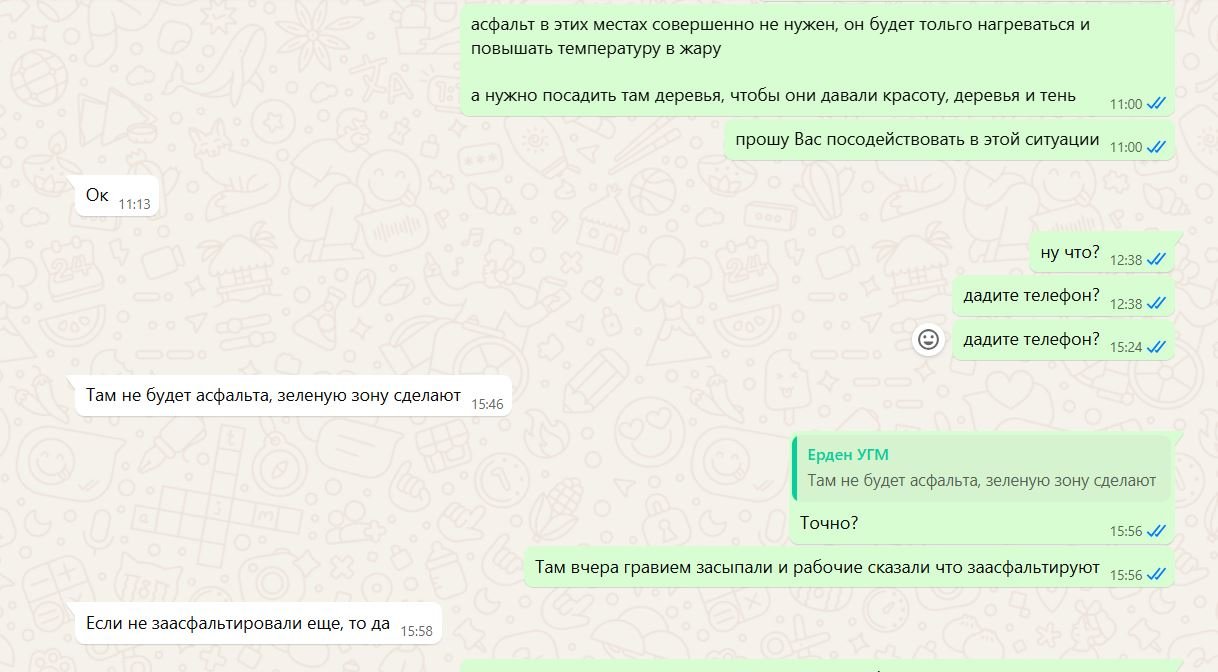
Task: Click the blue ticks on 'прошу Вас посодействовать' message
Action: (1156, 147)
